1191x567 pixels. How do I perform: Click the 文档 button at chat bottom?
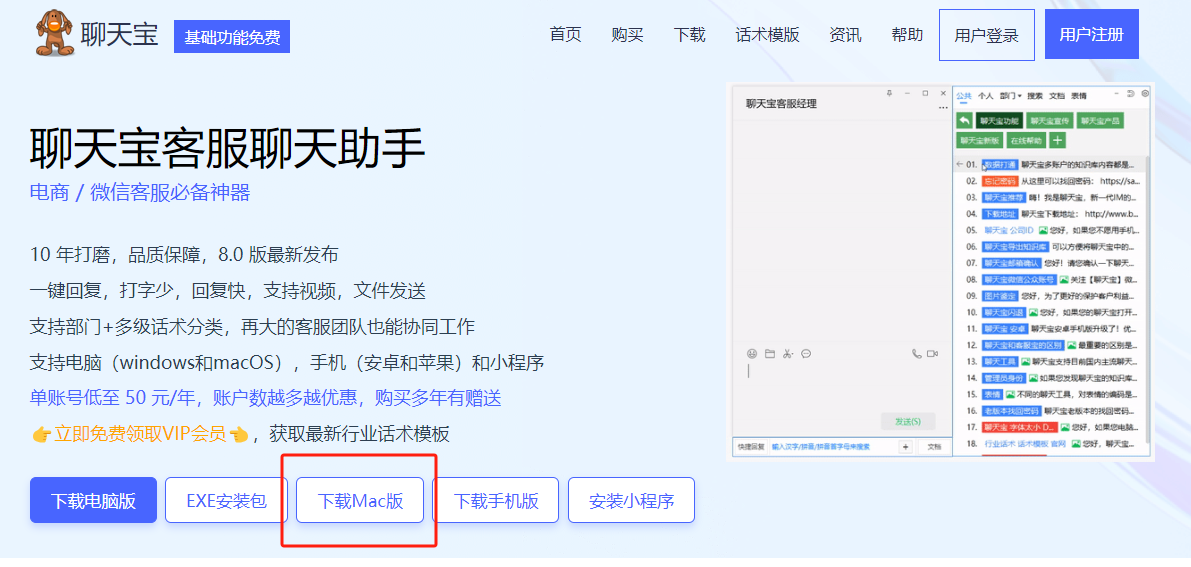tap(934, 447)
